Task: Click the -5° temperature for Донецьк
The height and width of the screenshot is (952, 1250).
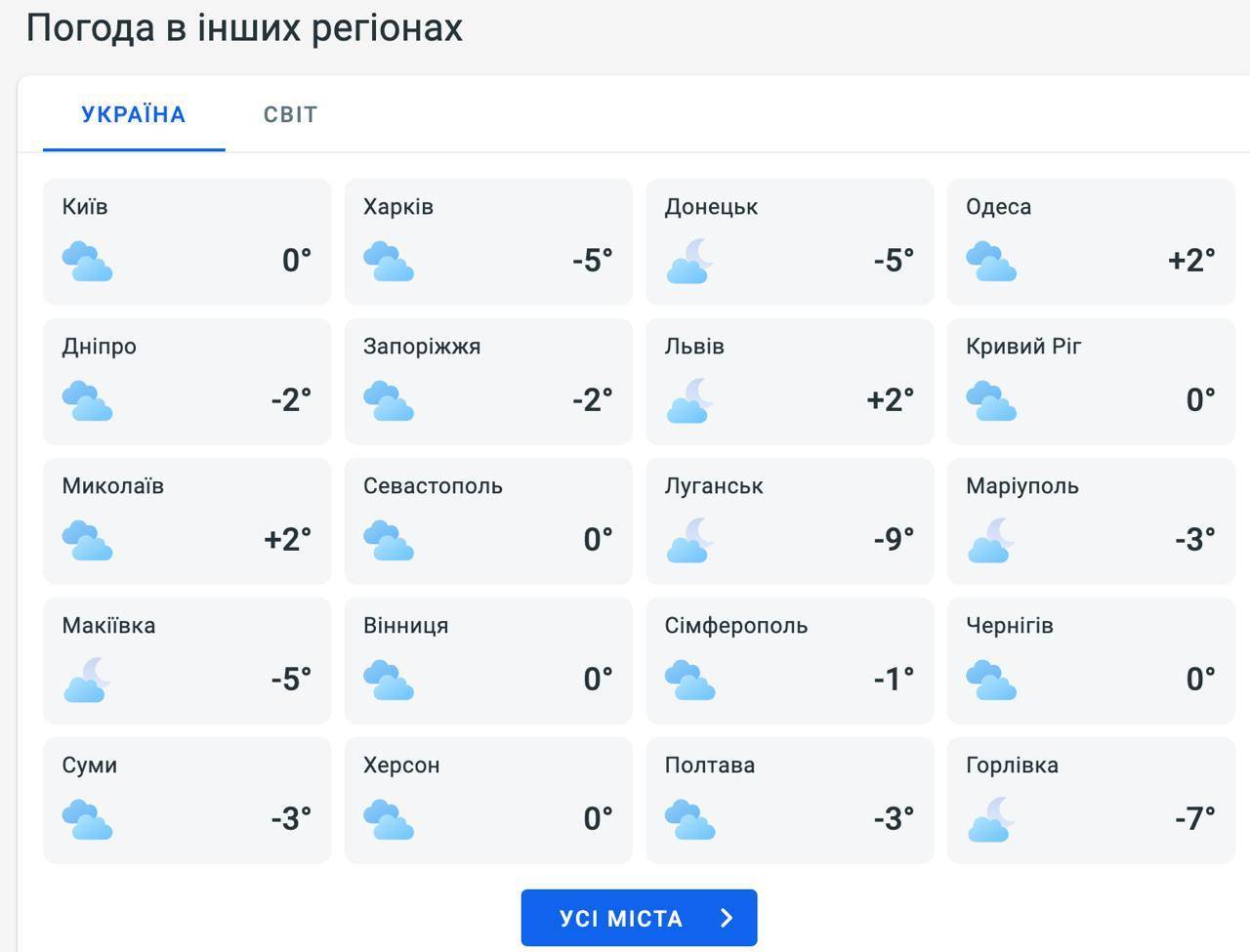Action: (x=895, y=261)
